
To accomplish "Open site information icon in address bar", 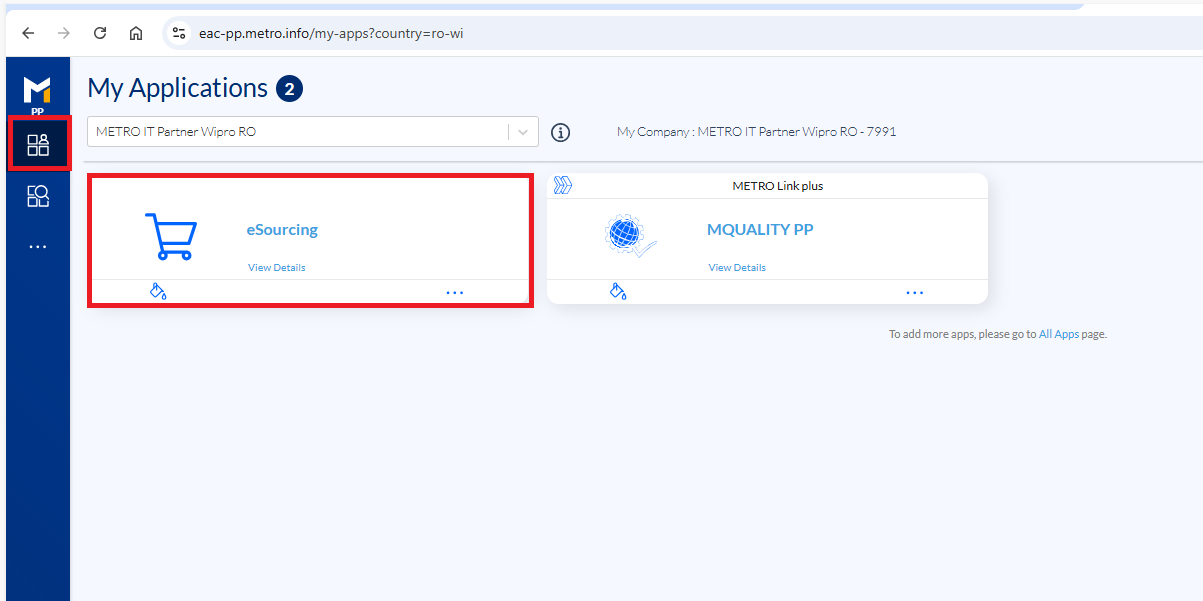I will pyautogui.click(x=179, y=33).
